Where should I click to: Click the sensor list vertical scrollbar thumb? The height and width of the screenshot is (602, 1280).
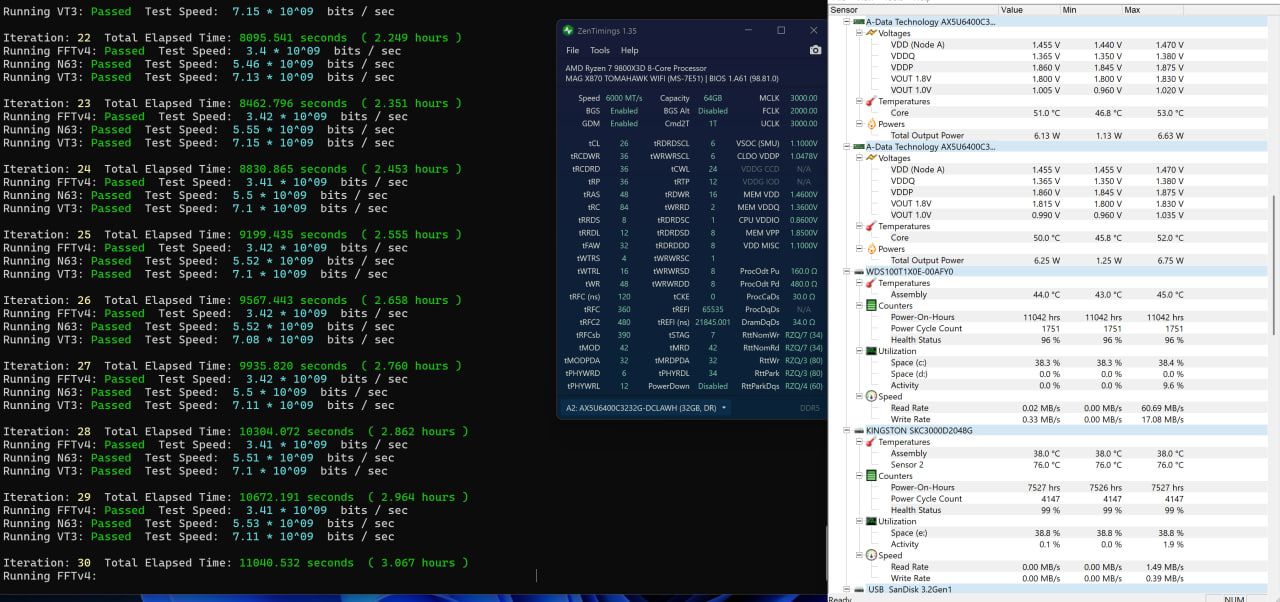(1275, 264)
